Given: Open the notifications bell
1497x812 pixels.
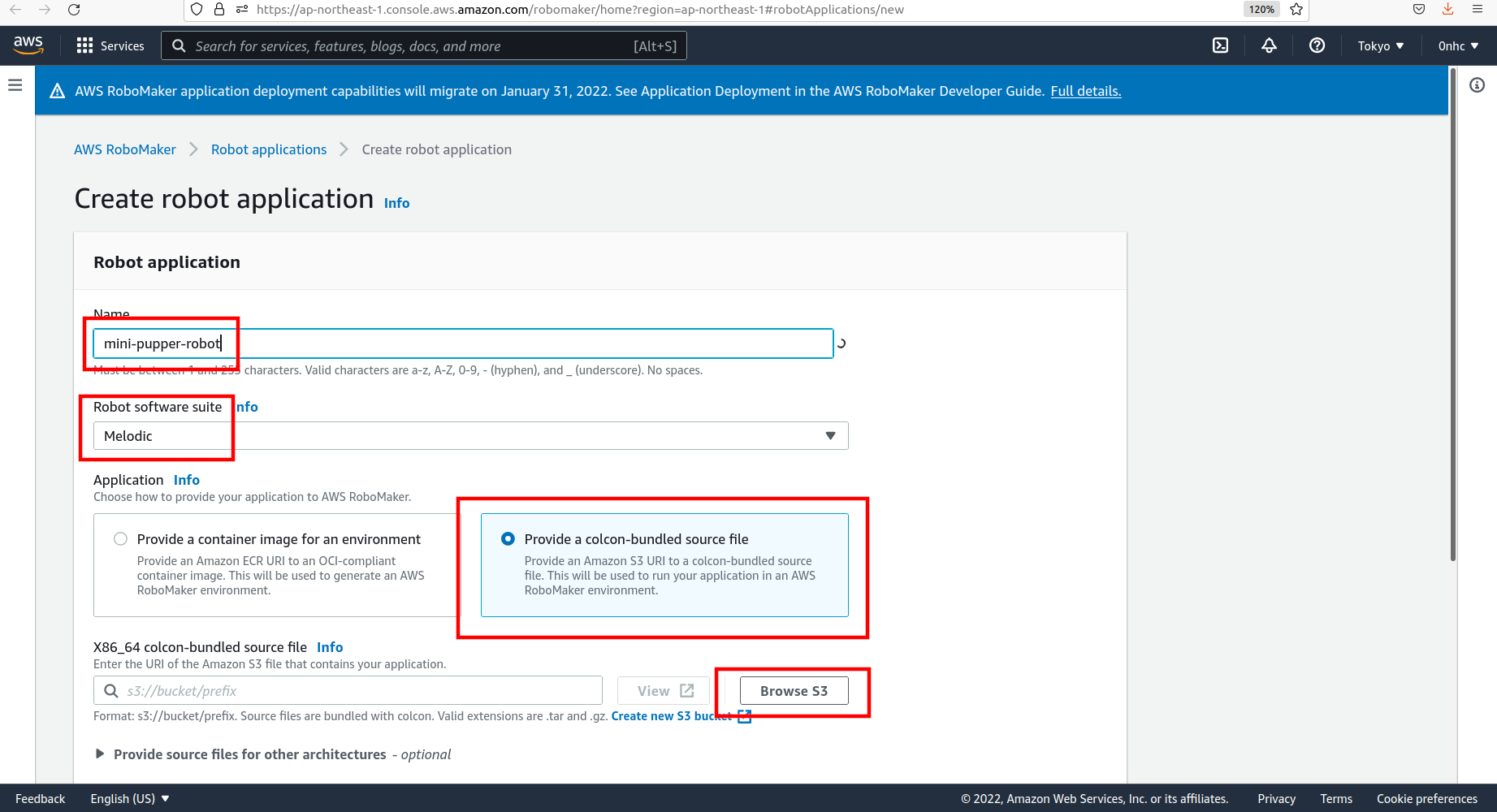Looking at the screenshot, I should [1269, 45].
